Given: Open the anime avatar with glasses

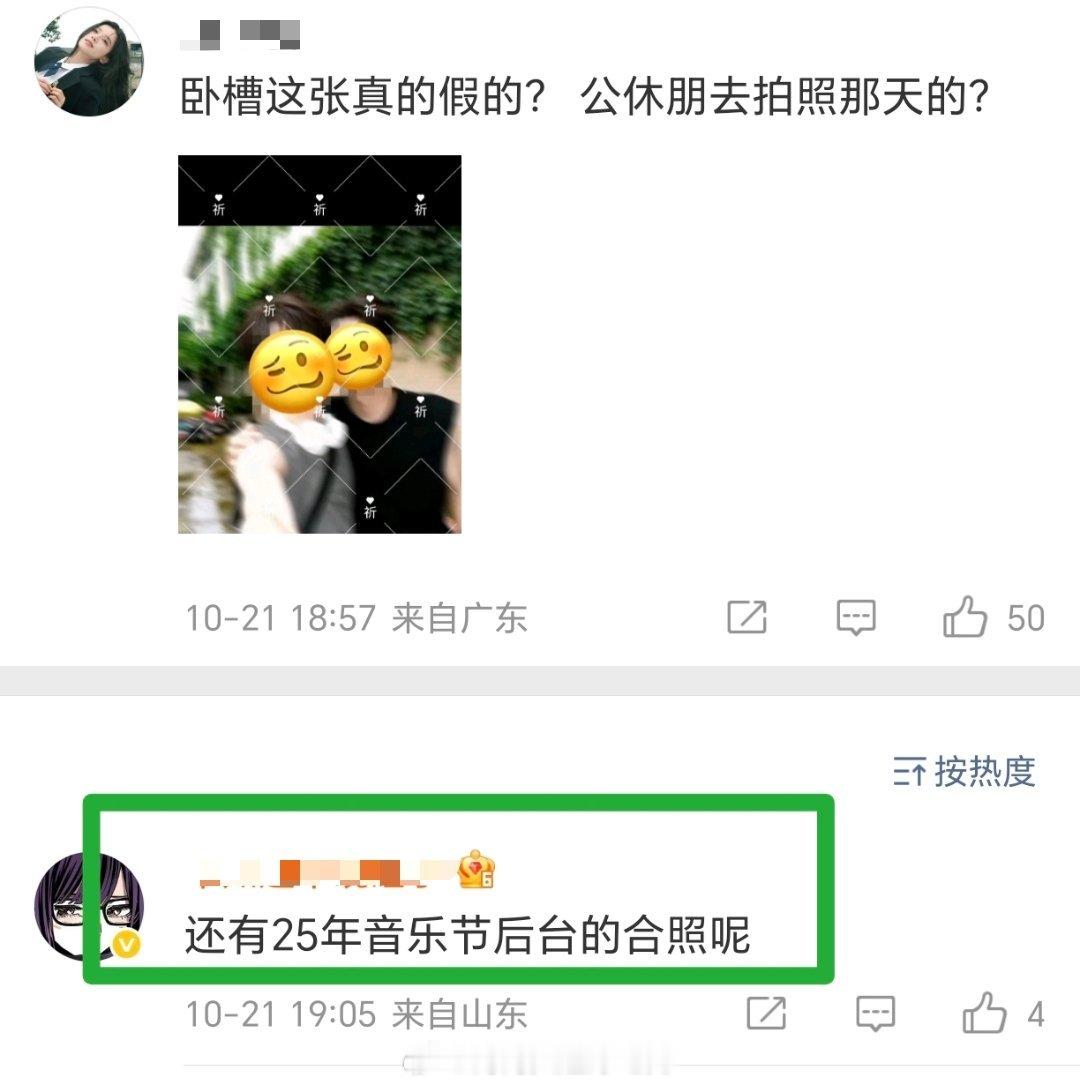Looking at the screenshot, I should (89, 906).
